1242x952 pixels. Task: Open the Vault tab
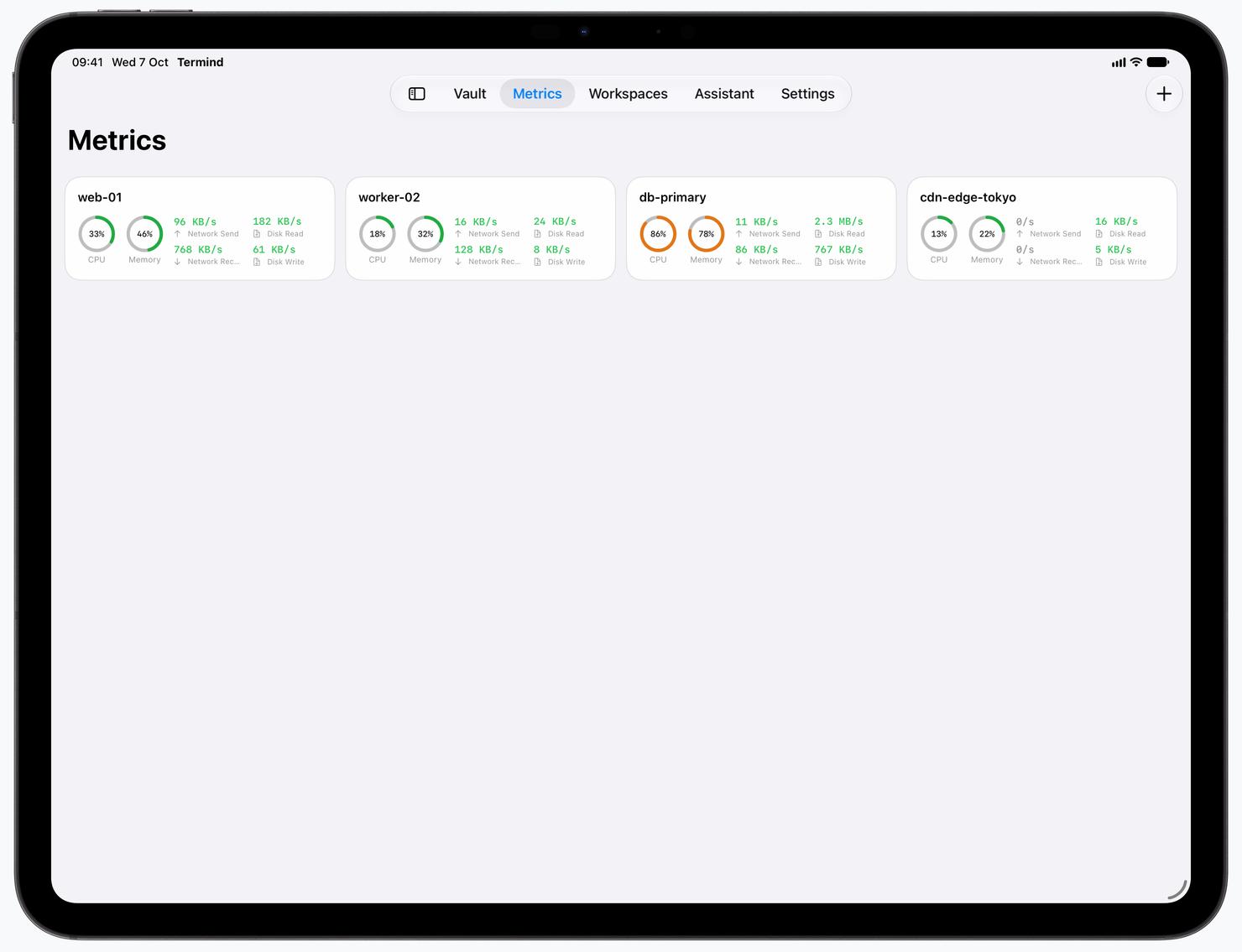(470, 94)
